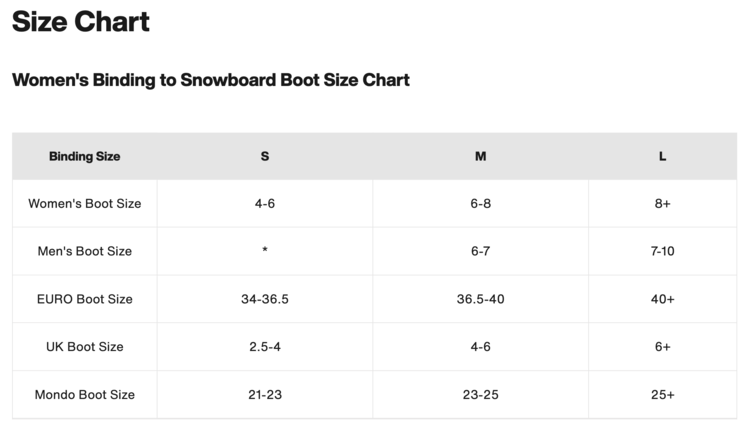Click the L binding size column header
Viewport: 750px width, 437px height.
[662, 156]
